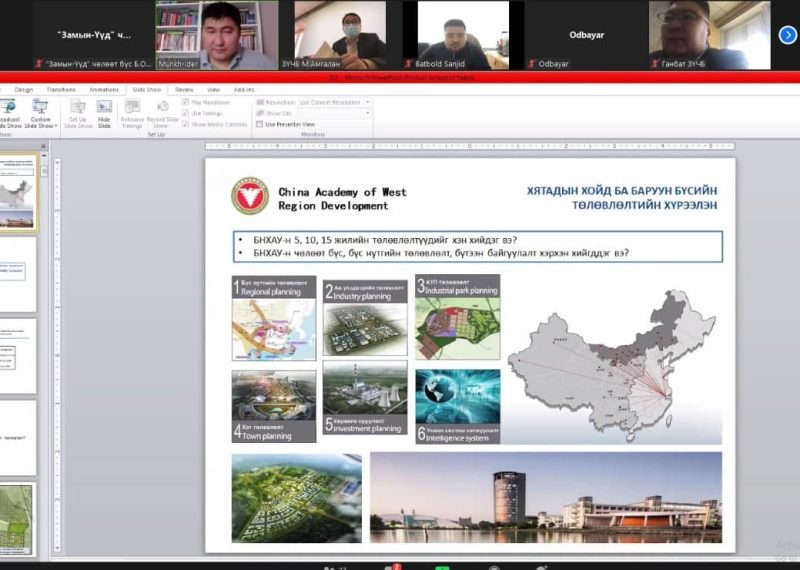Open the Design ribbon tab
Viewport: 800px width, 570px height.
tap(23, 89)
